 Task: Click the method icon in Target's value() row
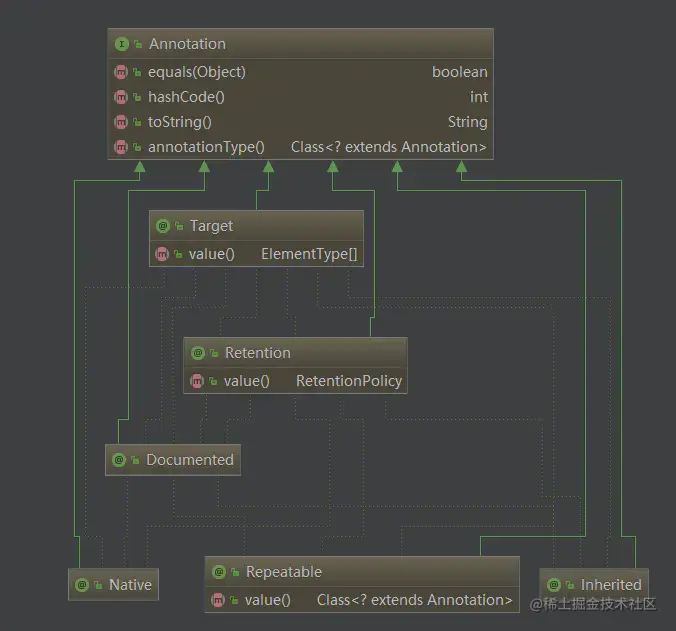click(162, 254)
